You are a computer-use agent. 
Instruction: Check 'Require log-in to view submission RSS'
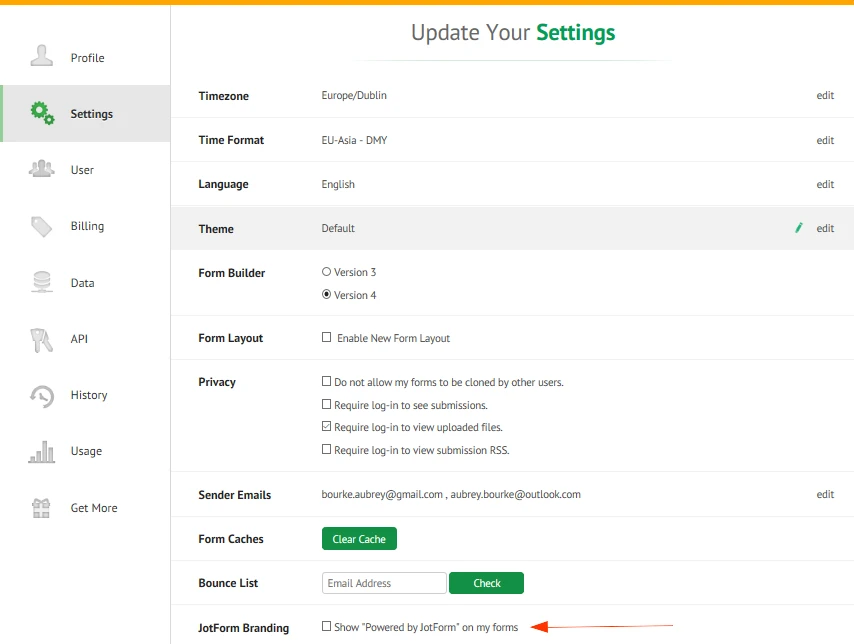[326, 449]
